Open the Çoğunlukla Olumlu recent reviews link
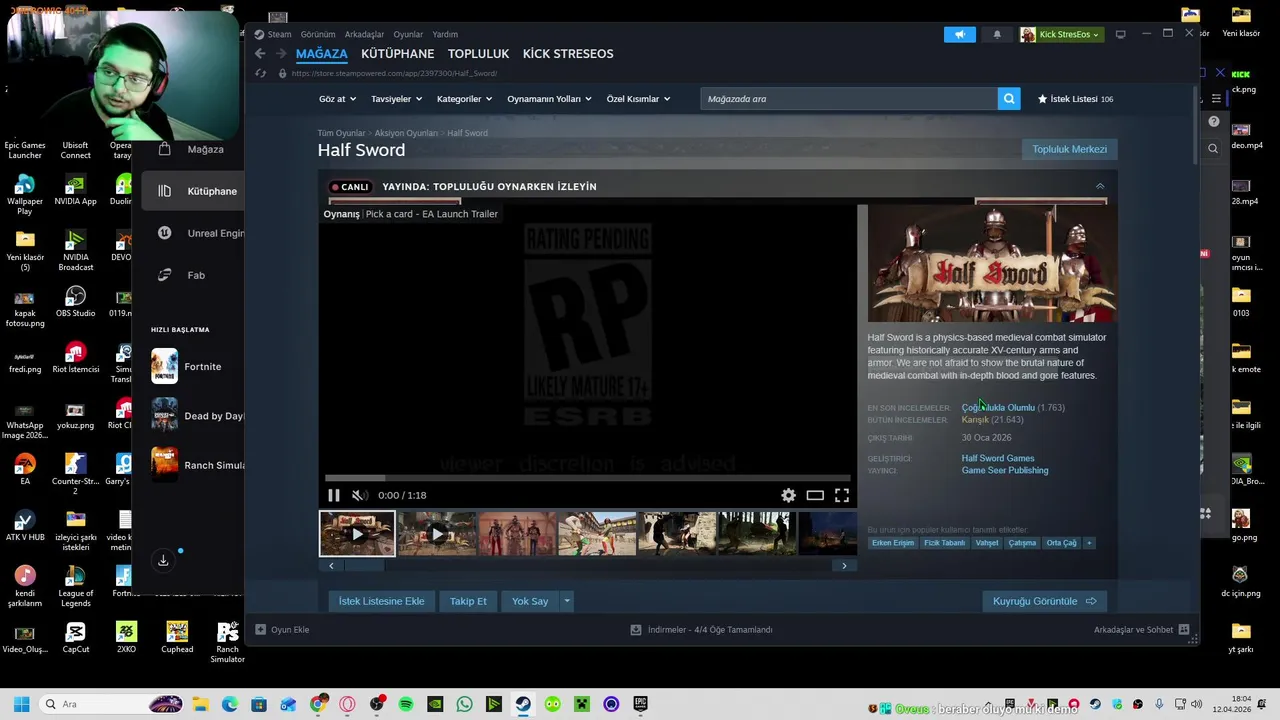This screenshot has width=1280, height=720. click(x=998, y=407)
